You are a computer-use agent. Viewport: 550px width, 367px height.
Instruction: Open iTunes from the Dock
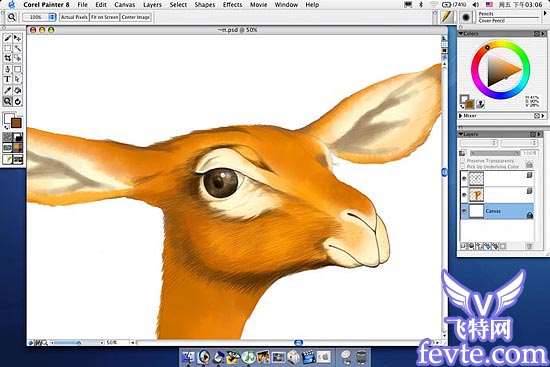[249, 357]
